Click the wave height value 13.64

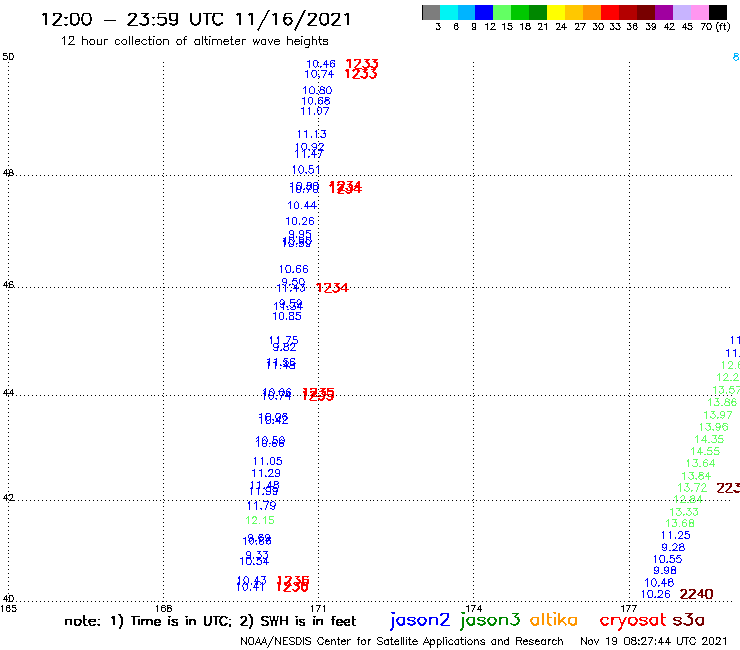(700, 464)
